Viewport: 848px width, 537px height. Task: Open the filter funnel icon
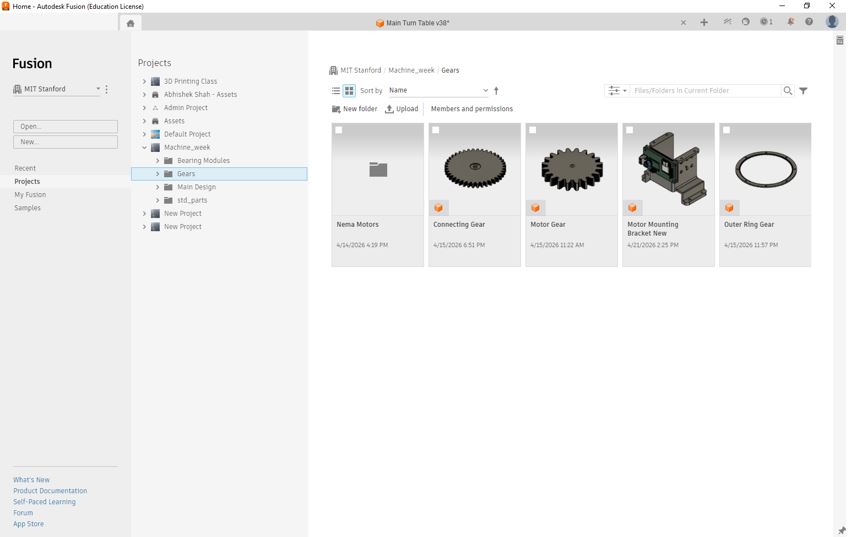803,91
